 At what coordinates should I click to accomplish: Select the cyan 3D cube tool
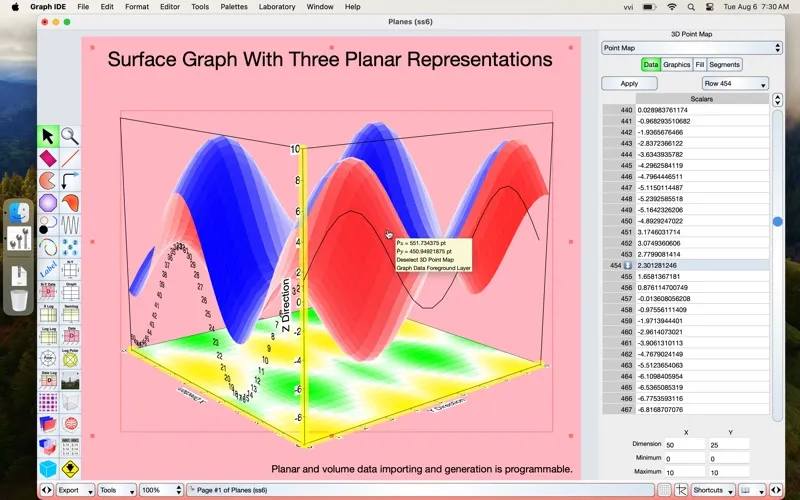point(48,468)
